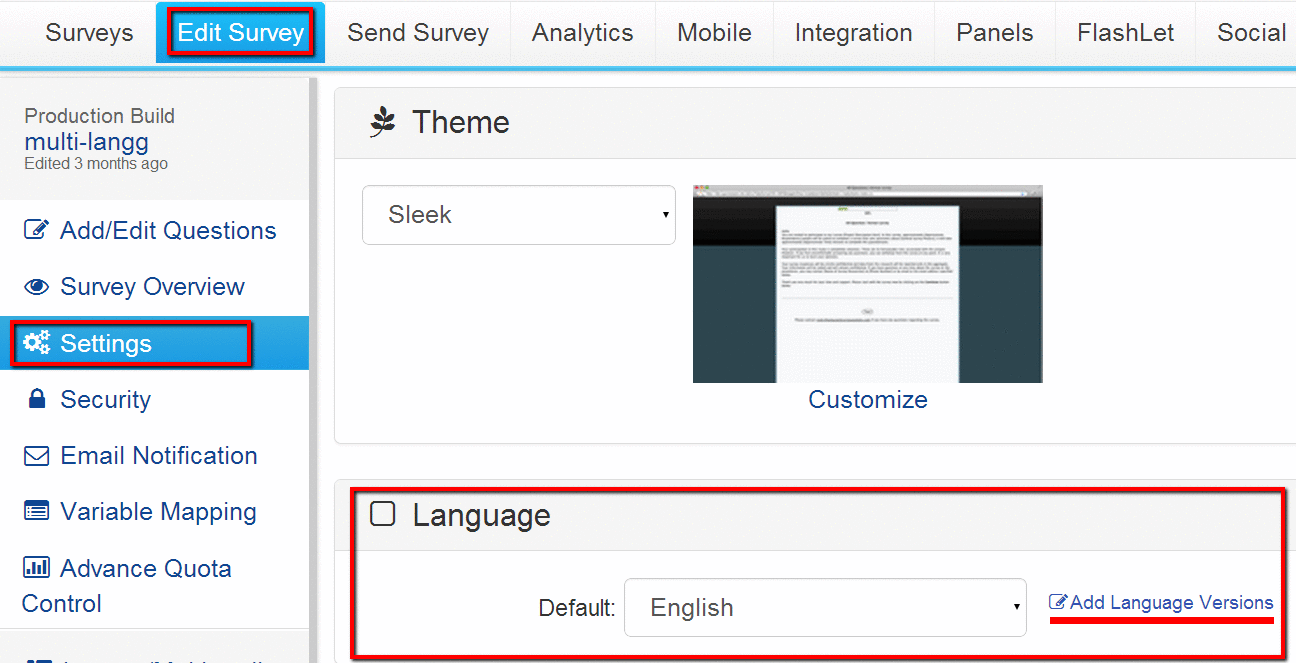Image resolution: width=1296 pixels, height=663 pixels.
Task: Click the Theme leaf icon
Action: point(383,123)
